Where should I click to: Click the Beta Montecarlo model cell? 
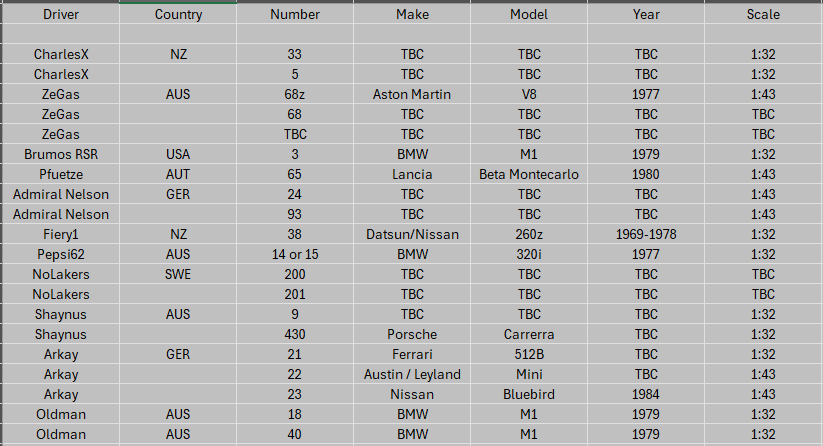529,174
